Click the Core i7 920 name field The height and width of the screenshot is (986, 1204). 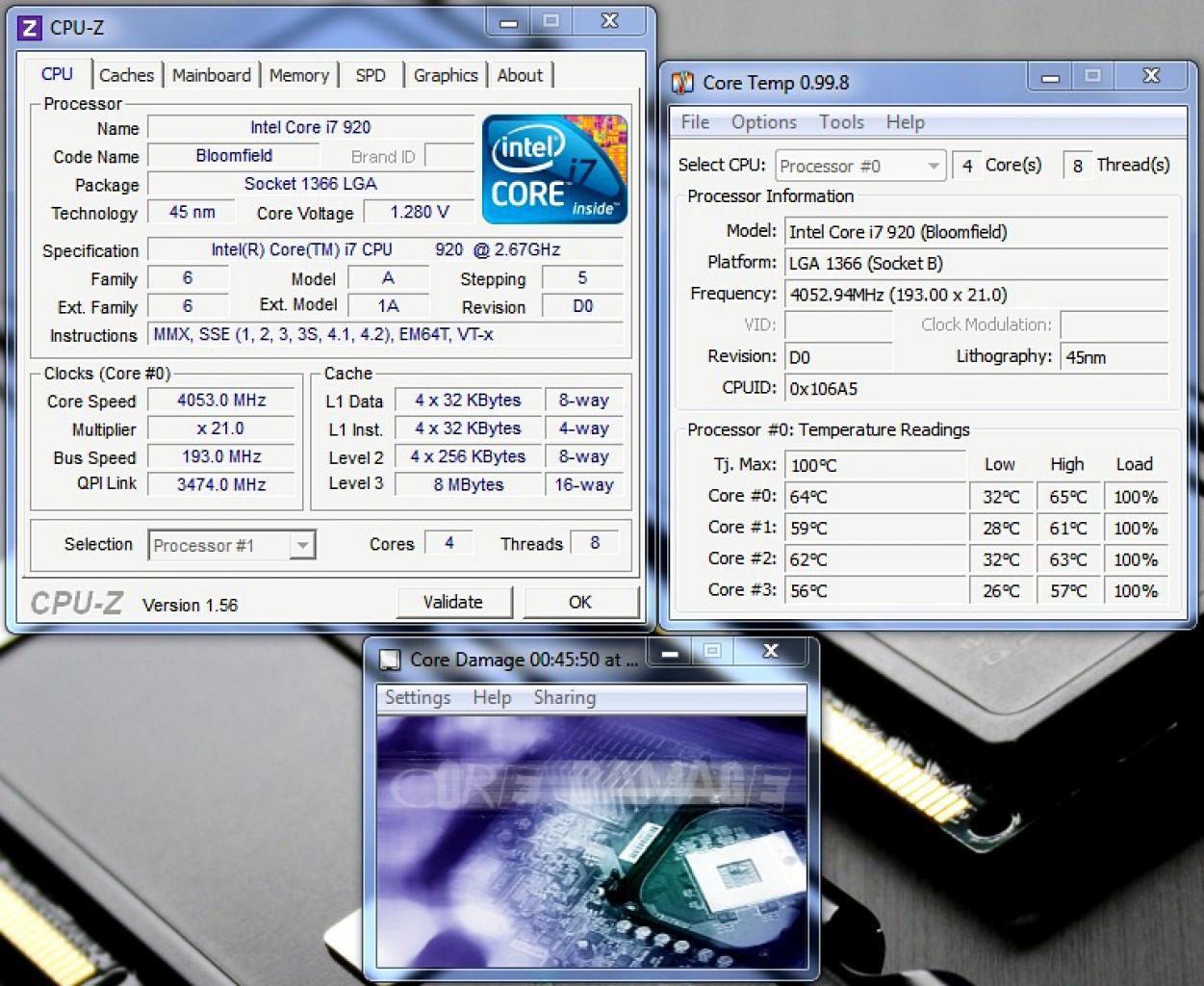311,127
